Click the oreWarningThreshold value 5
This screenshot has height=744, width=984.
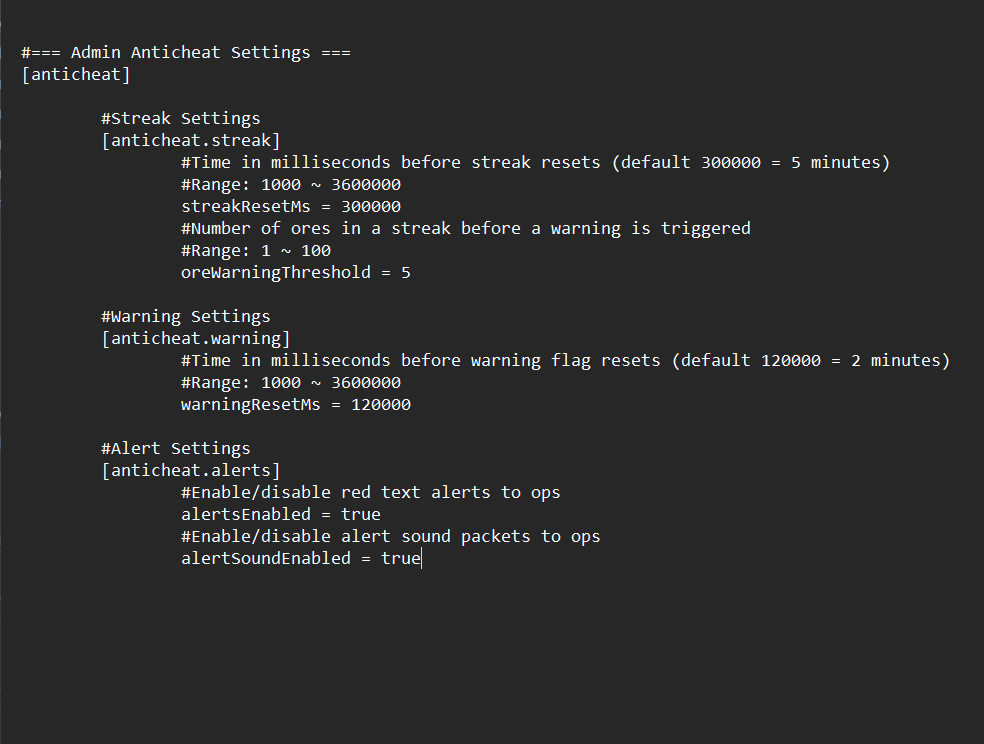pos(405,272)
